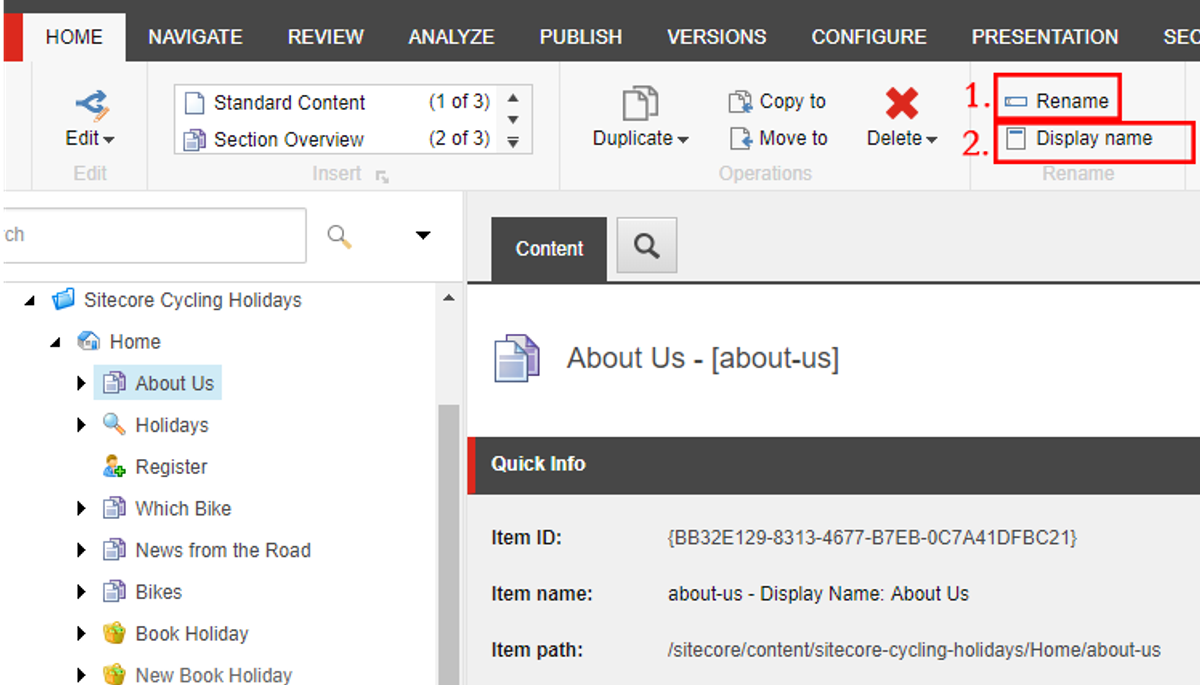The width and height of the screenshot is (1200, 685).
Task: Click the Sitecore Cycling Holidays site icon
Action: click(x=64, y=299)
